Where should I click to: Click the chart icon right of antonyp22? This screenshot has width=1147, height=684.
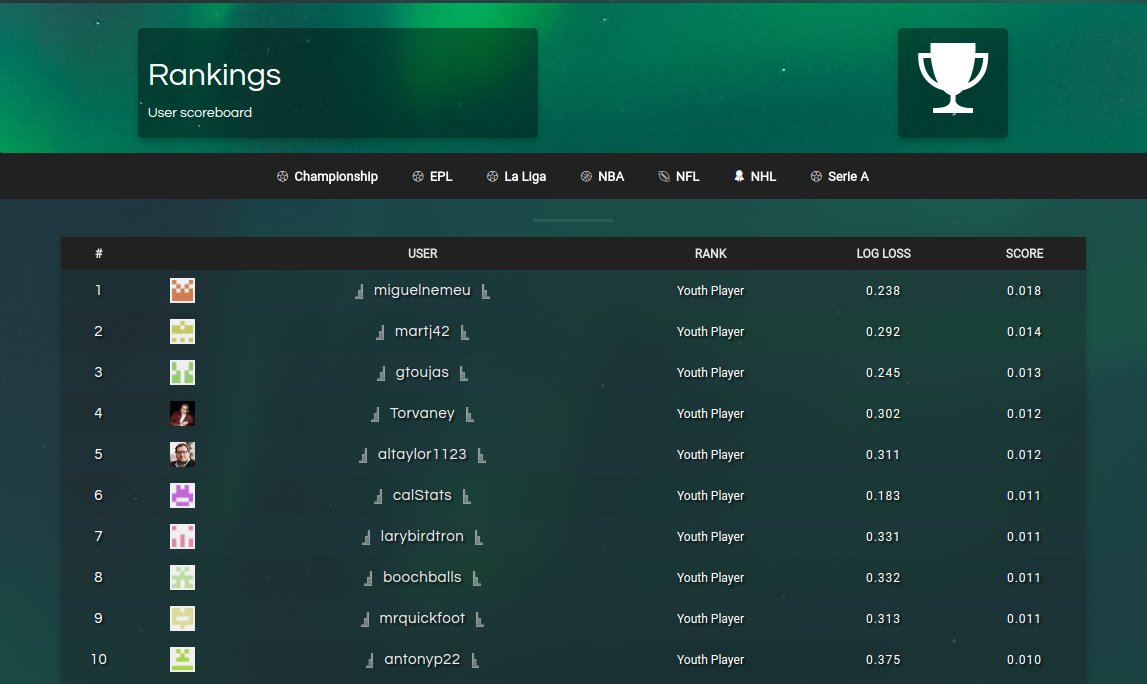pyautogui.click(x=476, y=659)
